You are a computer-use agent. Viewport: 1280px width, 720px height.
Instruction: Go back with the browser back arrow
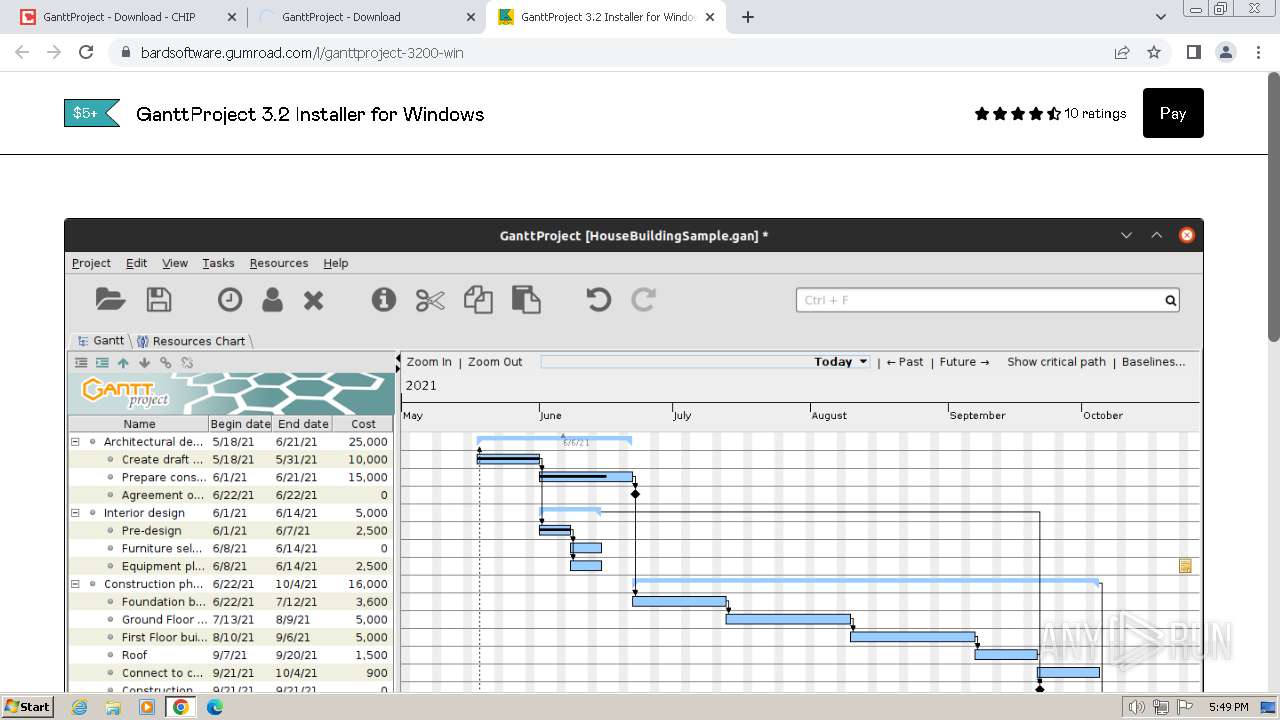click(x=22, y=52)
